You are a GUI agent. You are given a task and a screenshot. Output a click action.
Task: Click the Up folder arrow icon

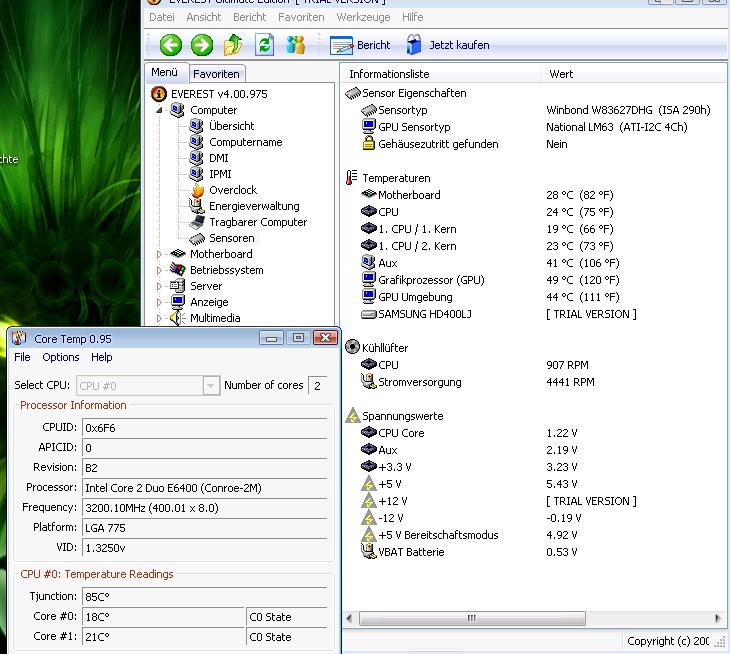click(x=233, y=45)
